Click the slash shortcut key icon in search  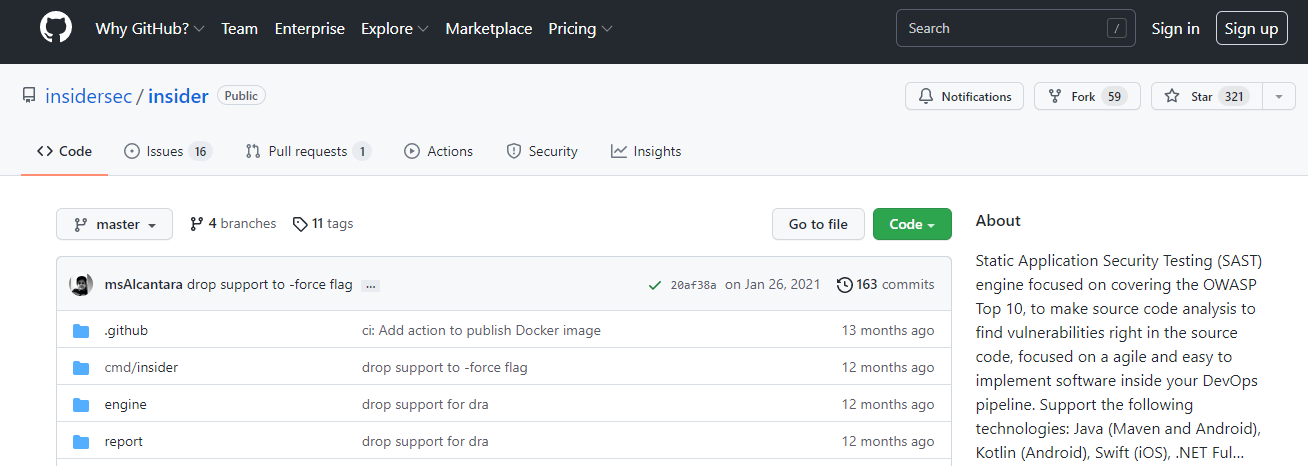(1117, 29)
